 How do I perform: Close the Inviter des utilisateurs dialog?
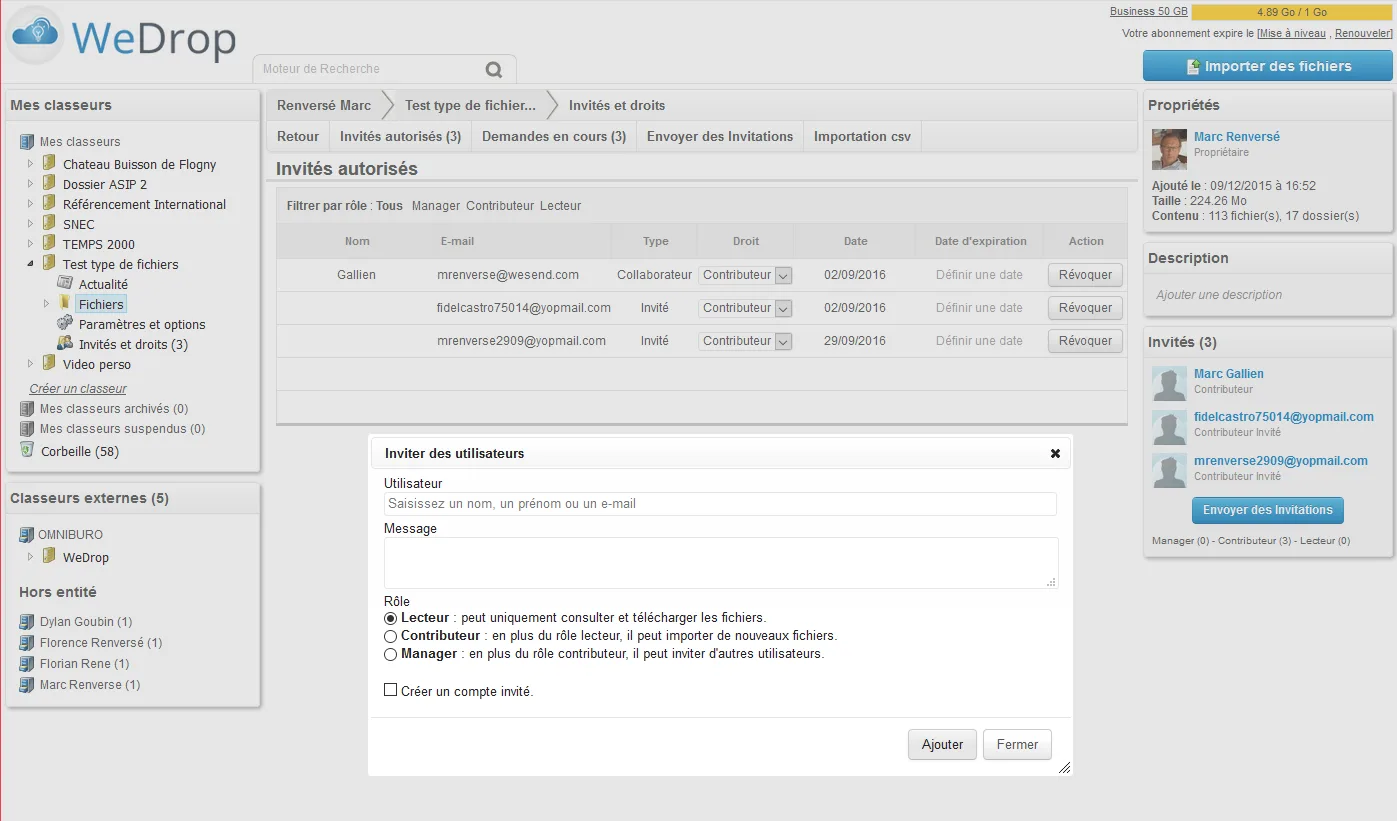1055,453
